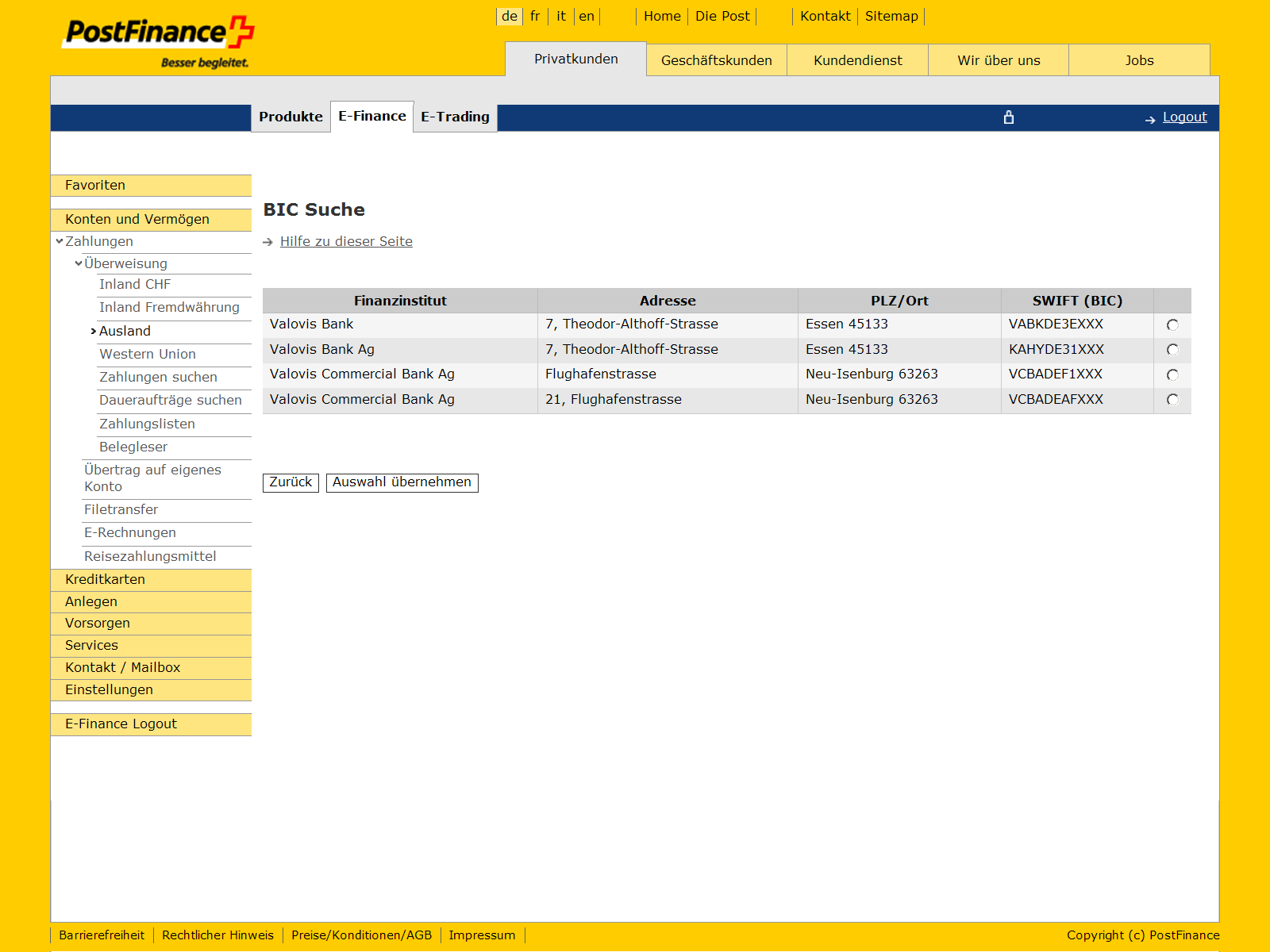This screenshot has width=1270, height=952.
Task: Click the Zurück button
Action: click(291, 482)
